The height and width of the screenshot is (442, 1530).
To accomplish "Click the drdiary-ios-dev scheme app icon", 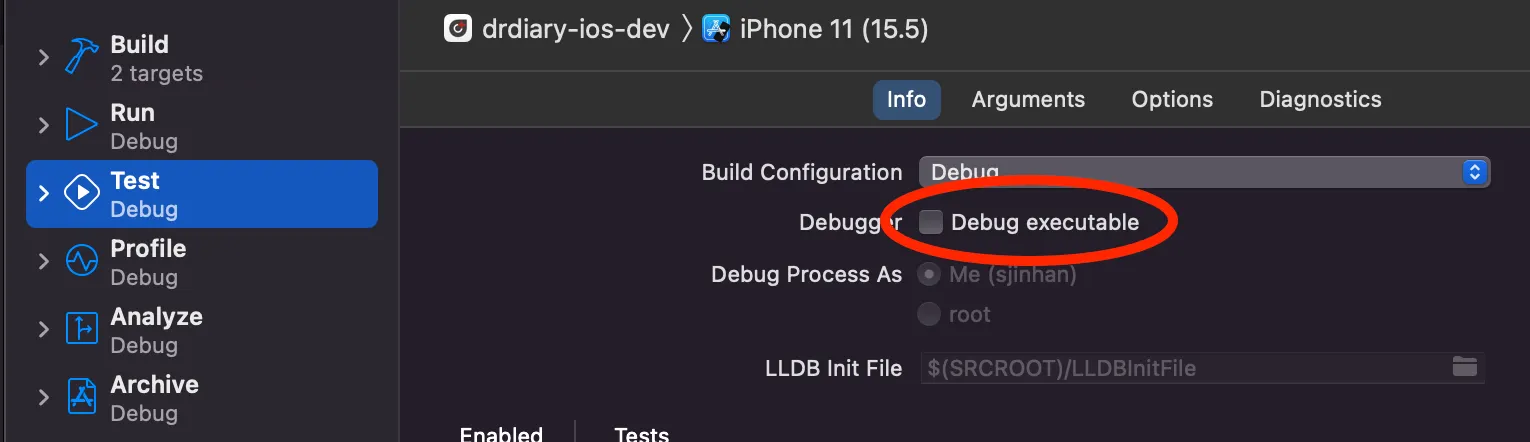I will pyautogui.click(x=458, y=28).
